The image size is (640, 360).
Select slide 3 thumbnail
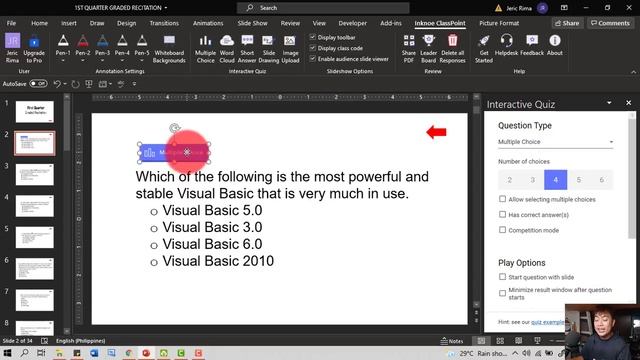(x=35, y=175)
